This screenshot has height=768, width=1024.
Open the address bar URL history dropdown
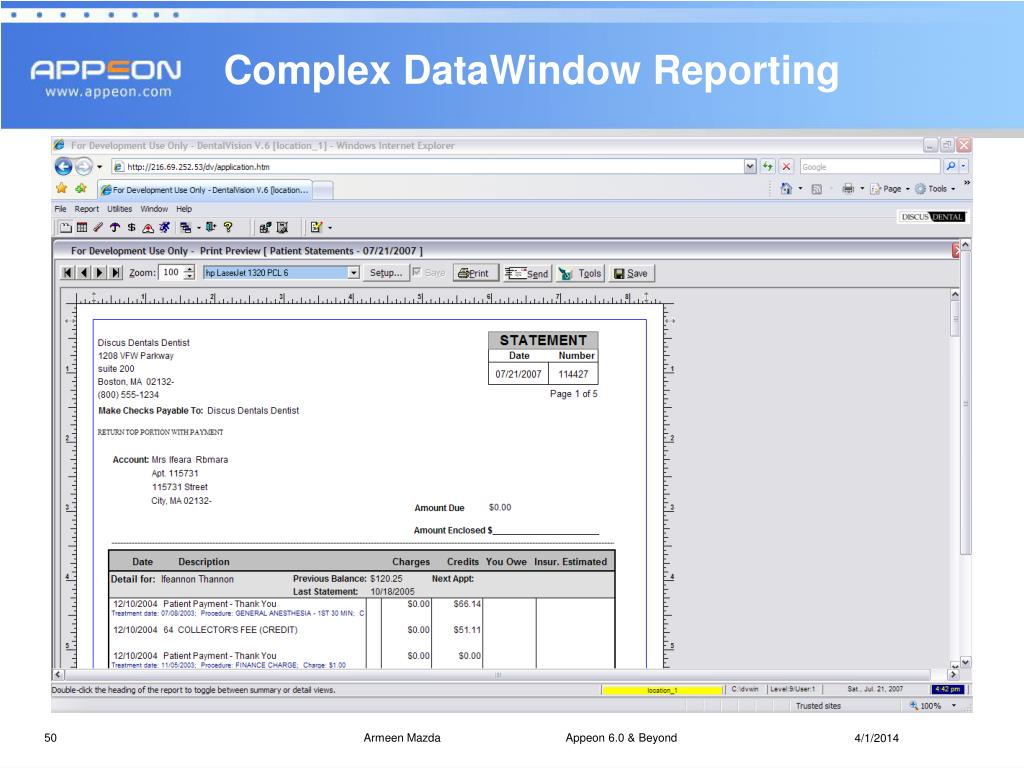[x=750, y=167]
